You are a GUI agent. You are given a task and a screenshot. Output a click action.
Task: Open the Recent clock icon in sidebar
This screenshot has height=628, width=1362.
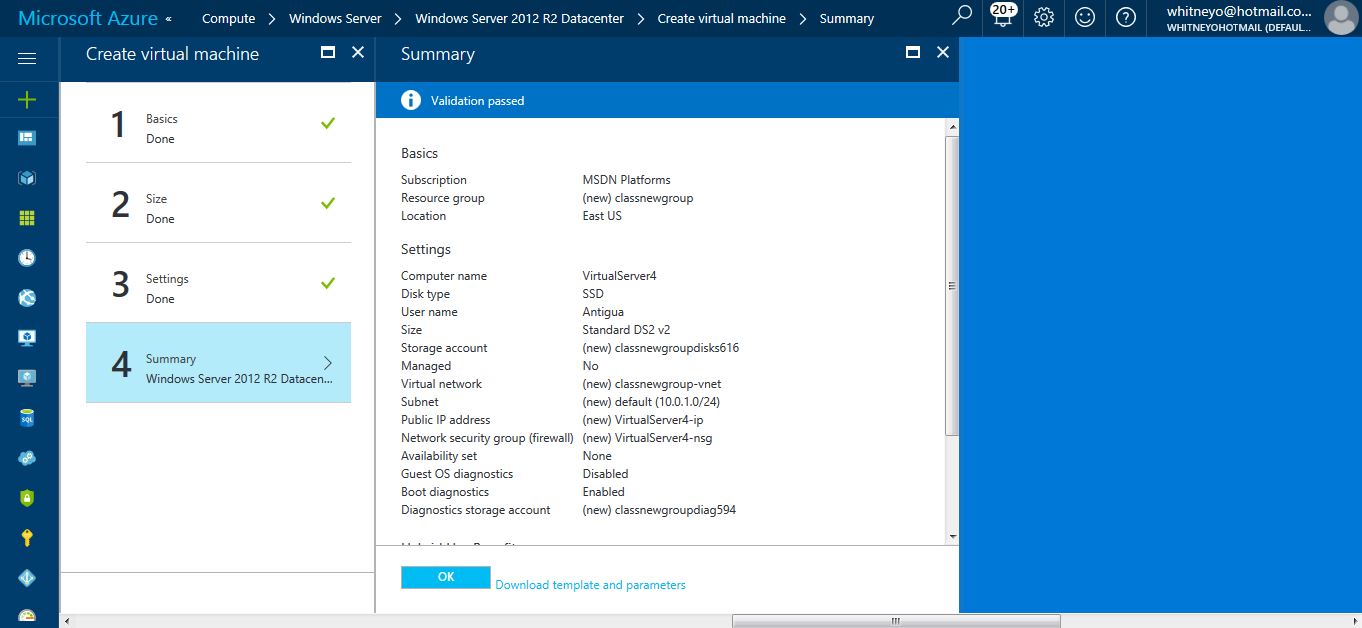(27, 258)
